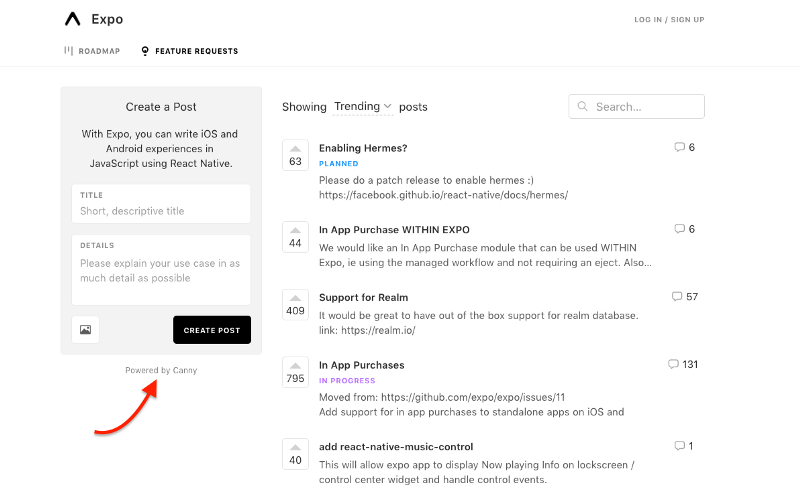Image resolution: width=800 pixels, height=495 pixels.
Task: Click into the Details text area
Action: point(161,271)
